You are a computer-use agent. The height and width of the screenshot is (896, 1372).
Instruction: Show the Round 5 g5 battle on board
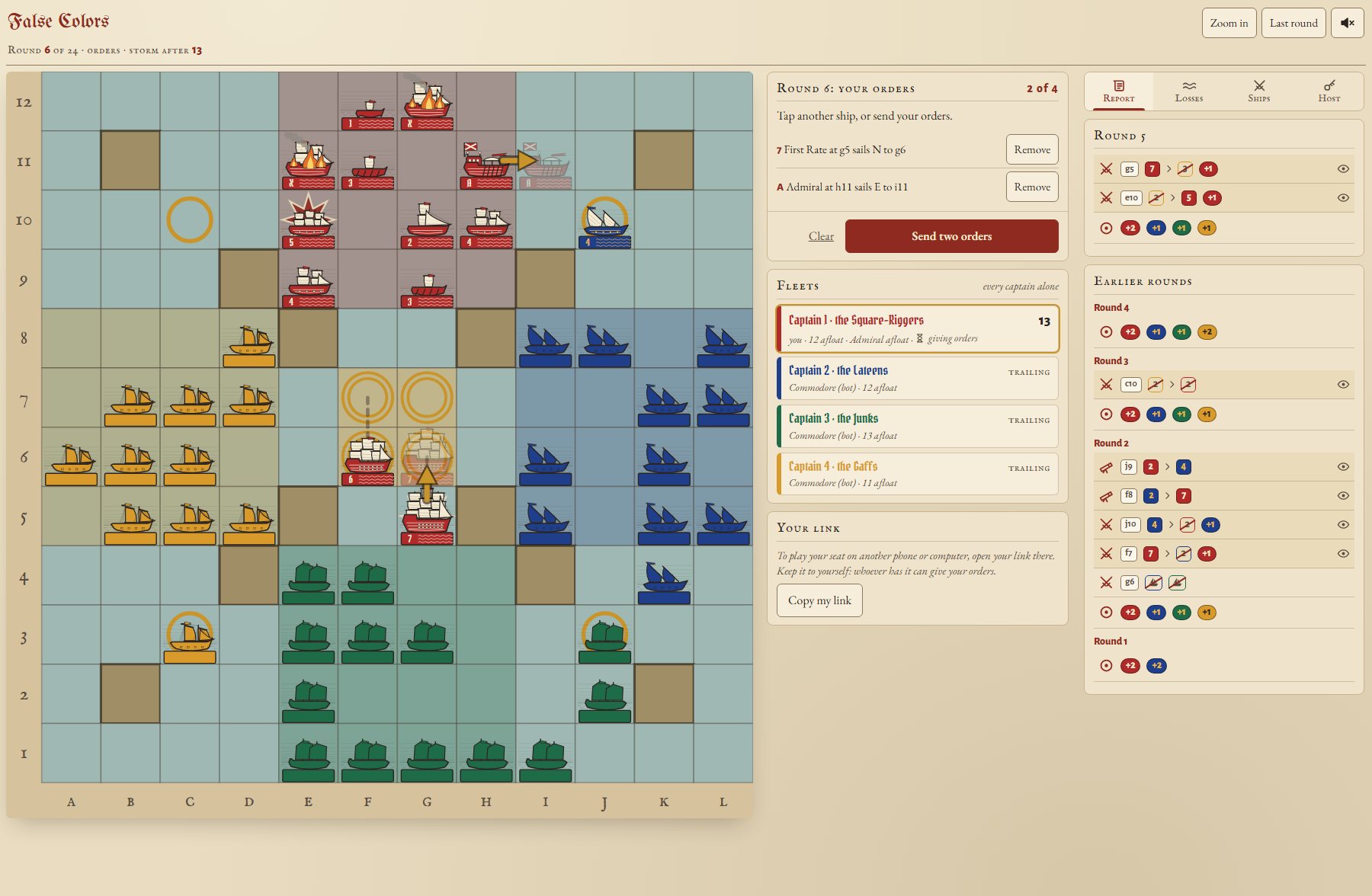(x=1343, y=169)
